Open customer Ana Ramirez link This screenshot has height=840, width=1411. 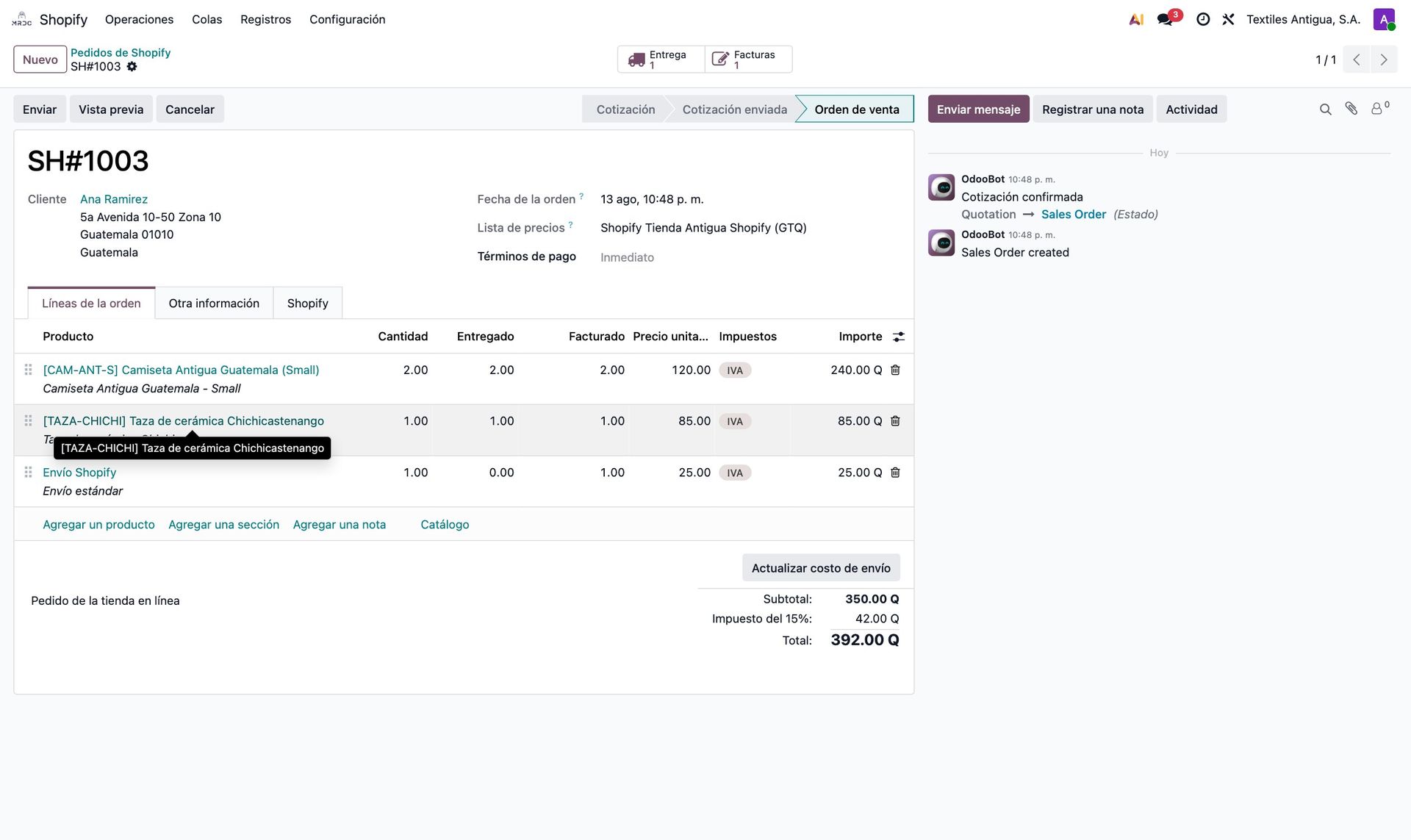pos(114,199)
